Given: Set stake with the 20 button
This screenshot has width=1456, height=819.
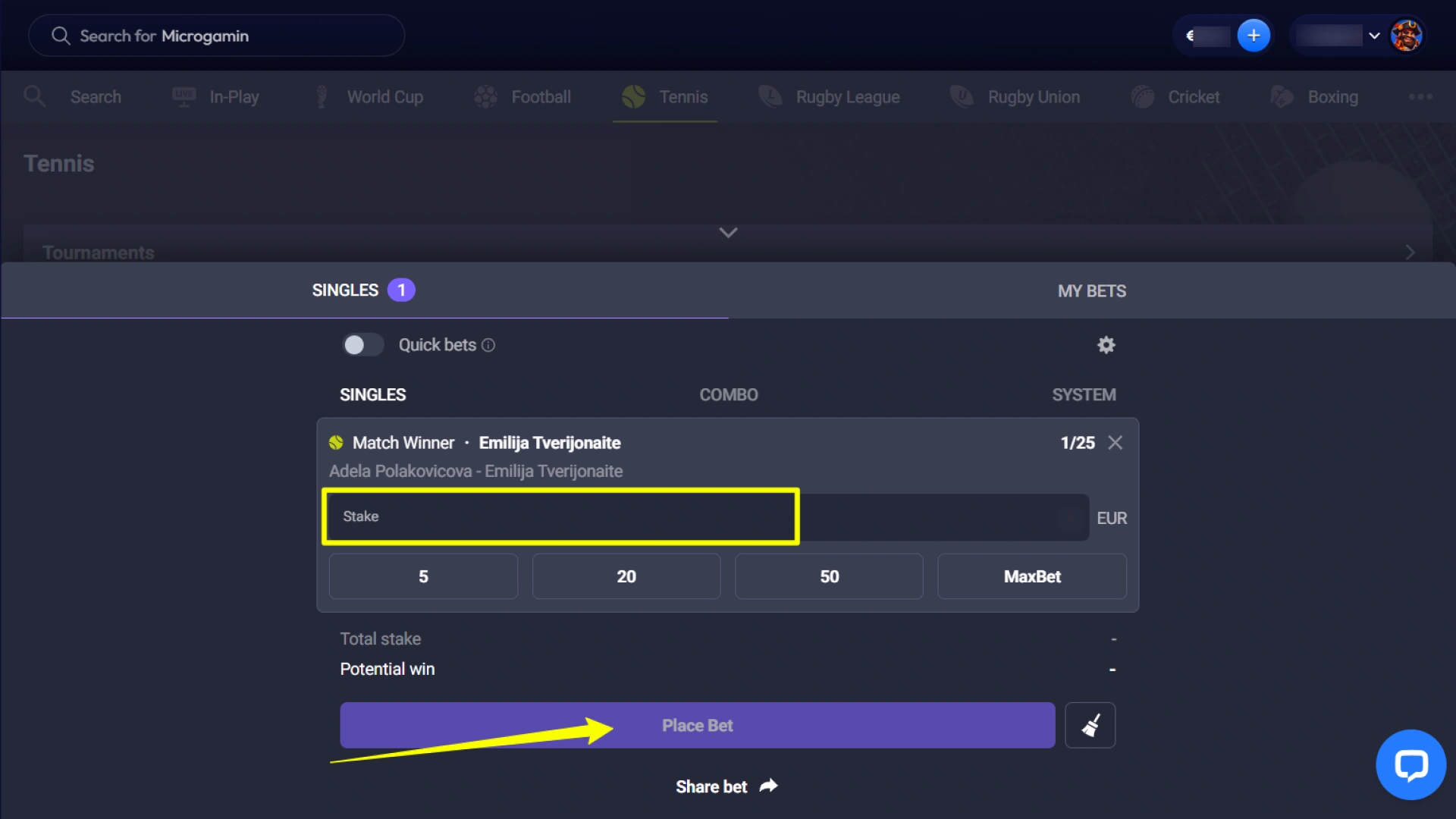Looking at the screenshot, I should (626, 576).
